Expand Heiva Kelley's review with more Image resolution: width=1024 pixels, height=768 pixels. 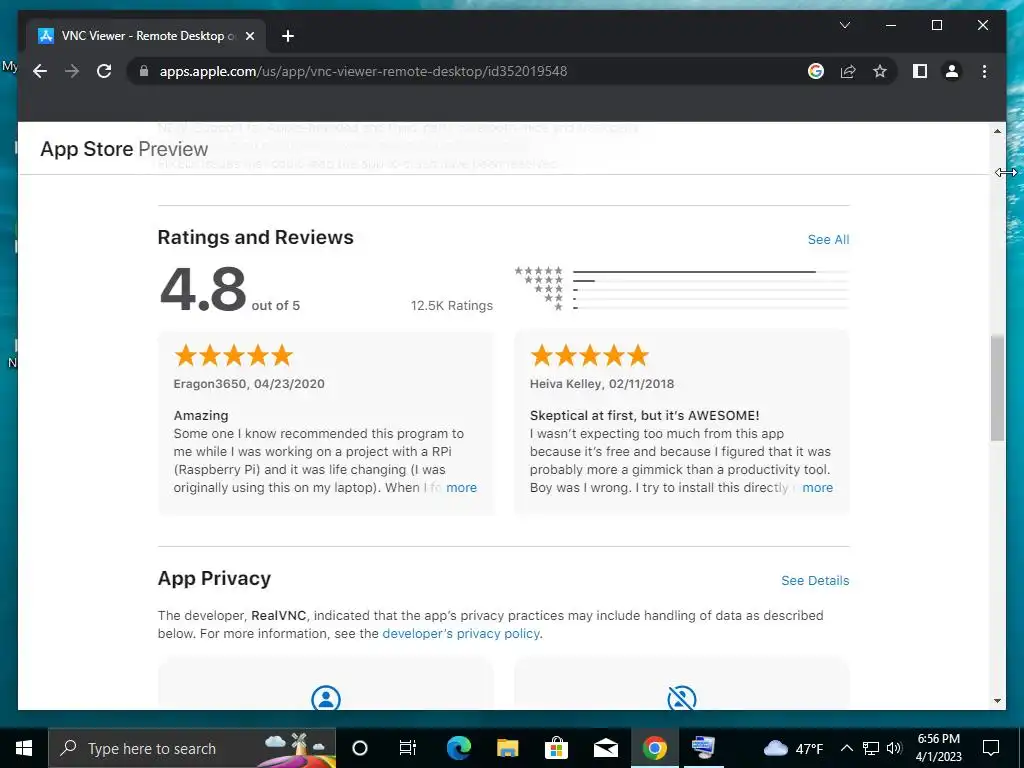[818, 488]
